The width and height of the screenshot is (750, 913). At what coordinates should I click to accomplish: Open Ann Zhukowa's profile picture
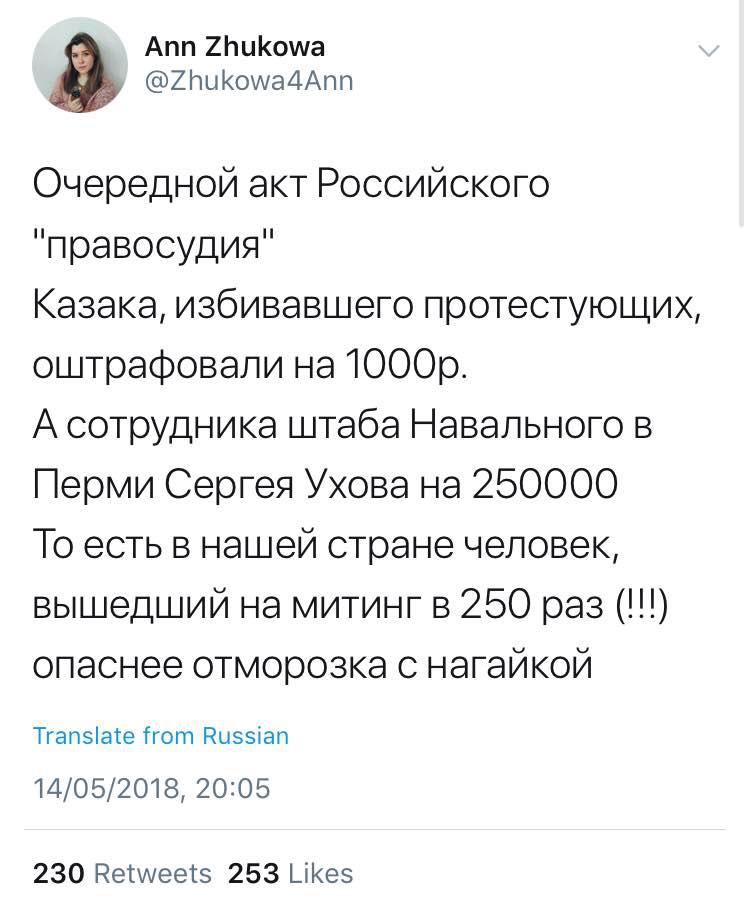(80, 65)
